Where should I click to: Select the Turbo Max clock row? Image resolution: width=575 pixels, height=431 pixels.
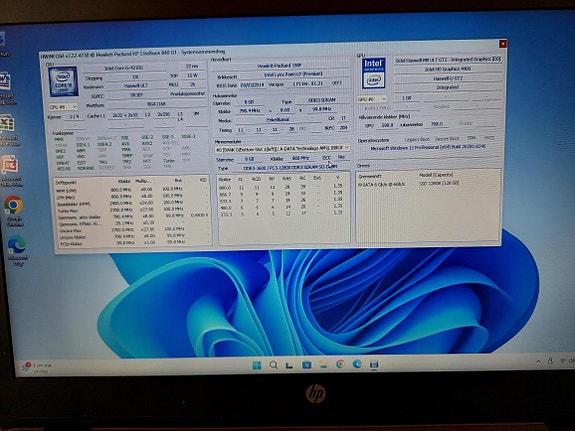click(x=131, y=210)
